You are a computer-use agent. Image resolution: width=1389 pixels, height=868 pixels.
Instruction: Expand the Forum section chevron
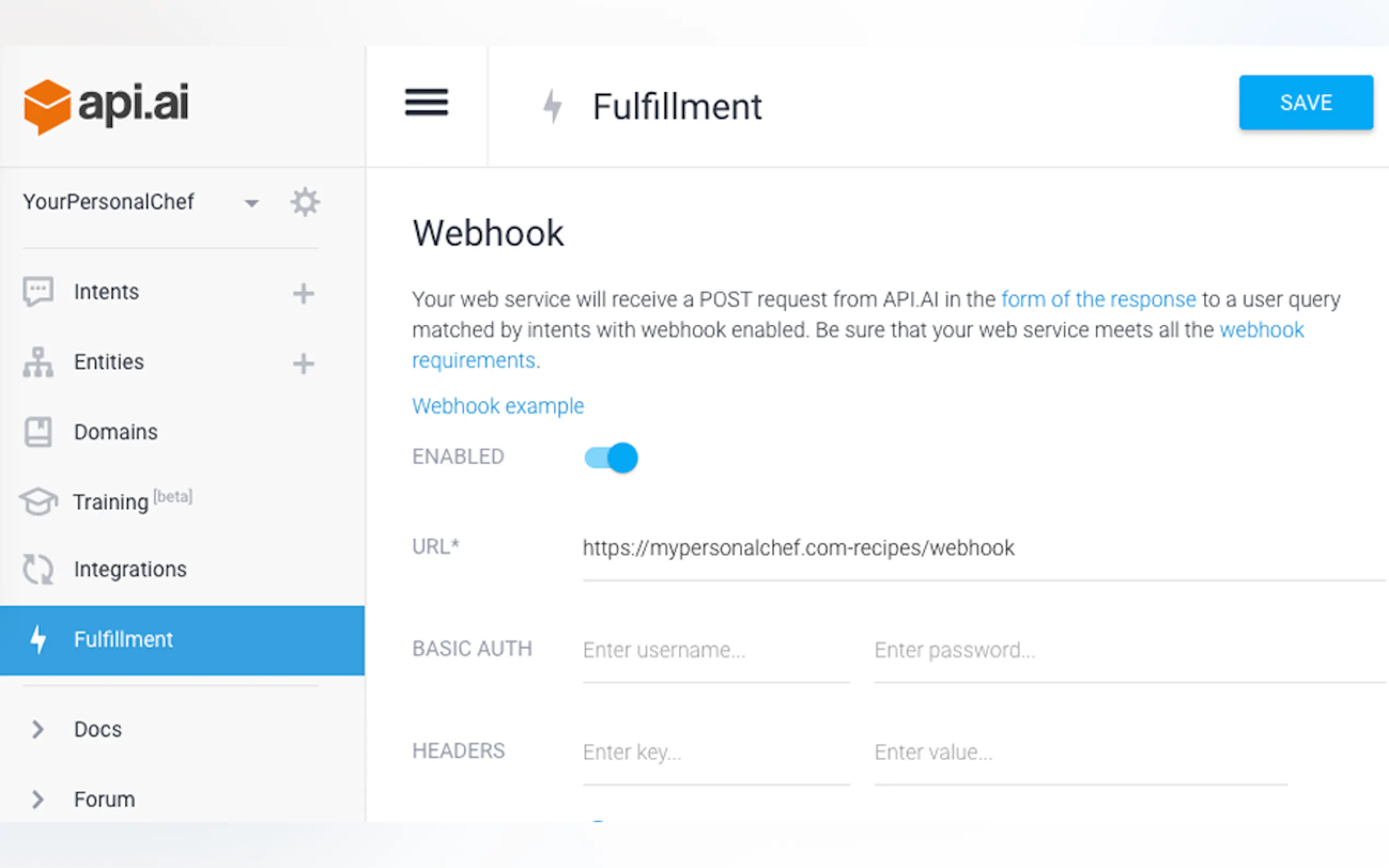(38, 799)
